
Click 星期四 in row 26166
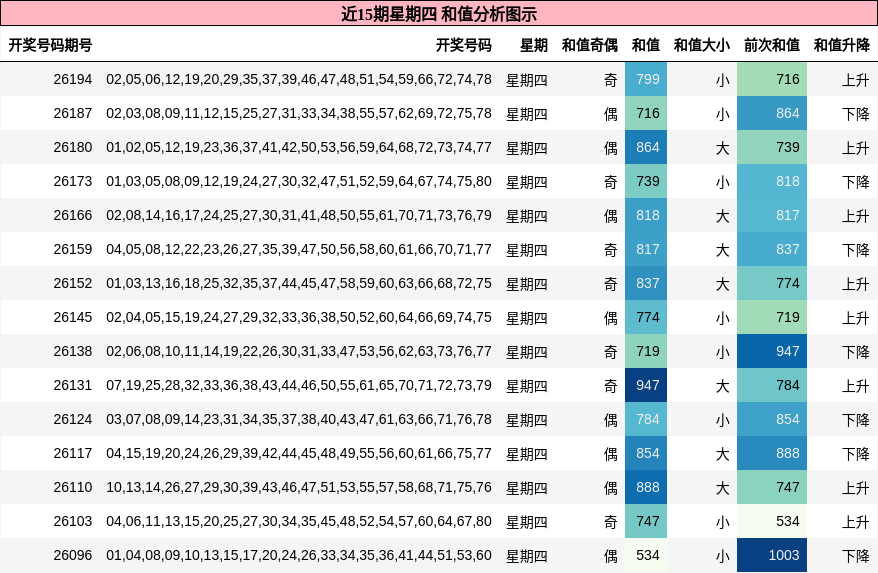(527, 216)
